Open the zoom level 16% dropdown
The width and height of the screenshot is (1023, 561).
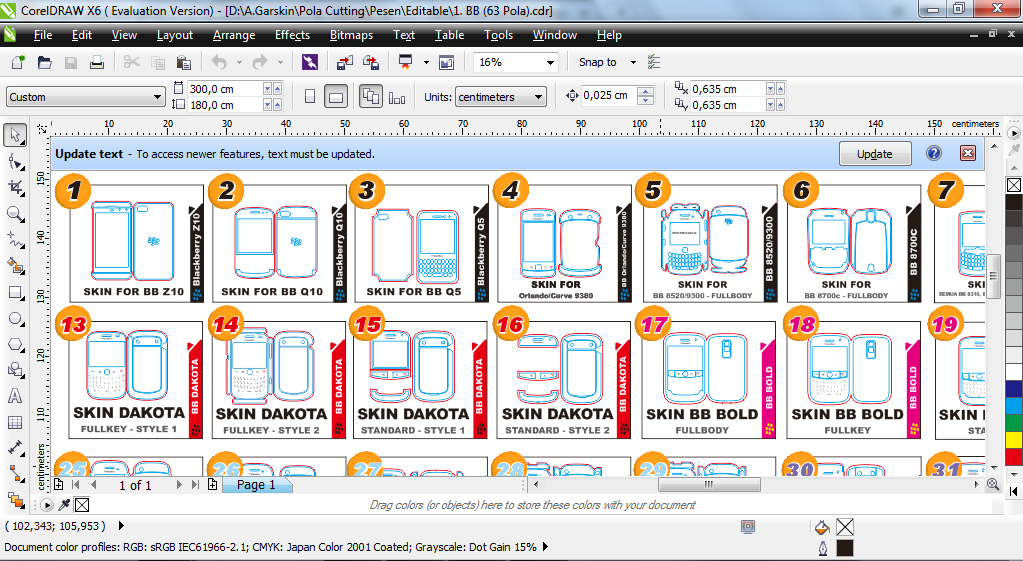pyautogui.click(x=550, y=62)
